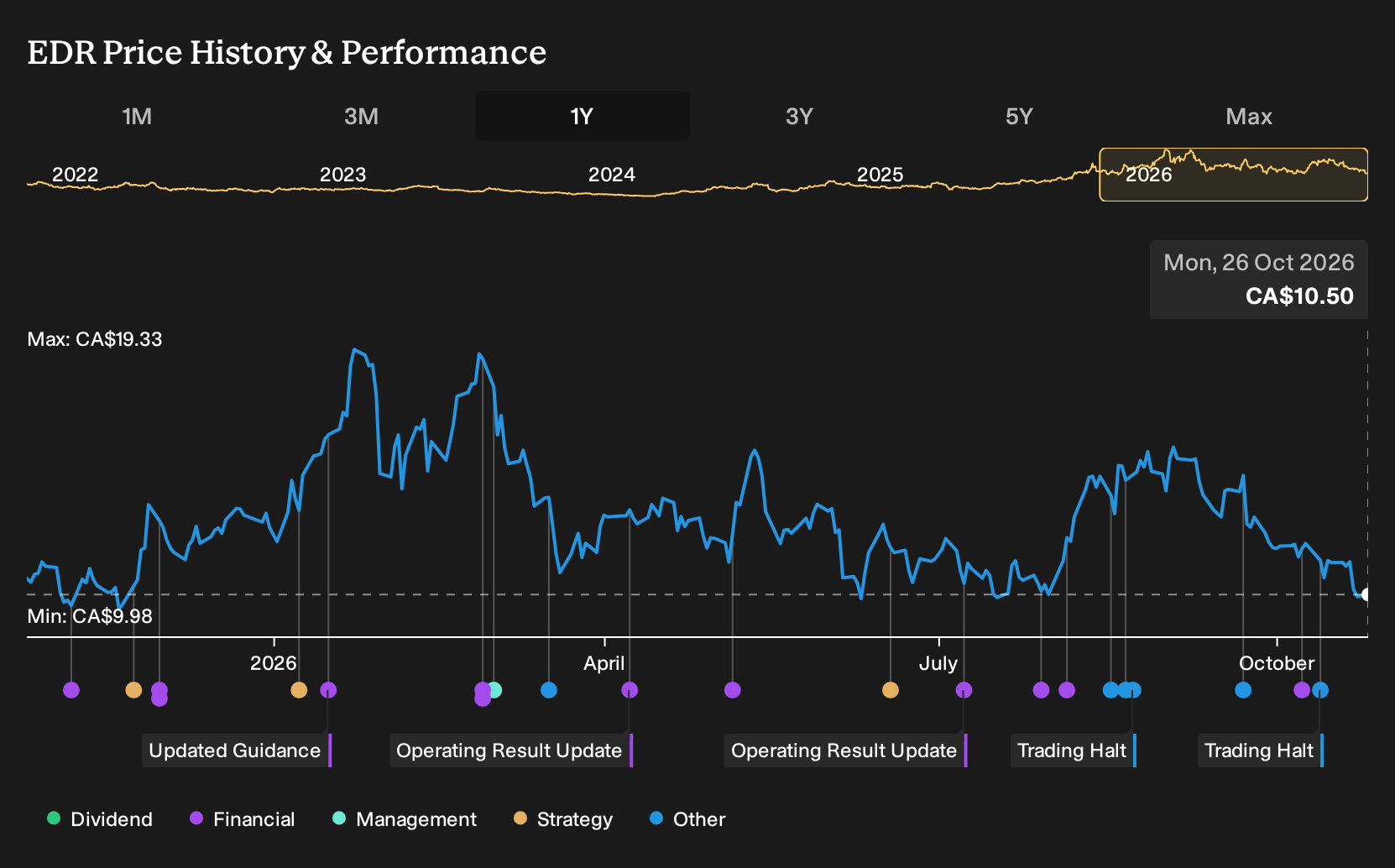Toggle the Strategy legend filter
The width and height of the screenshot is (1395, 868).
click(x=563, y=819)
